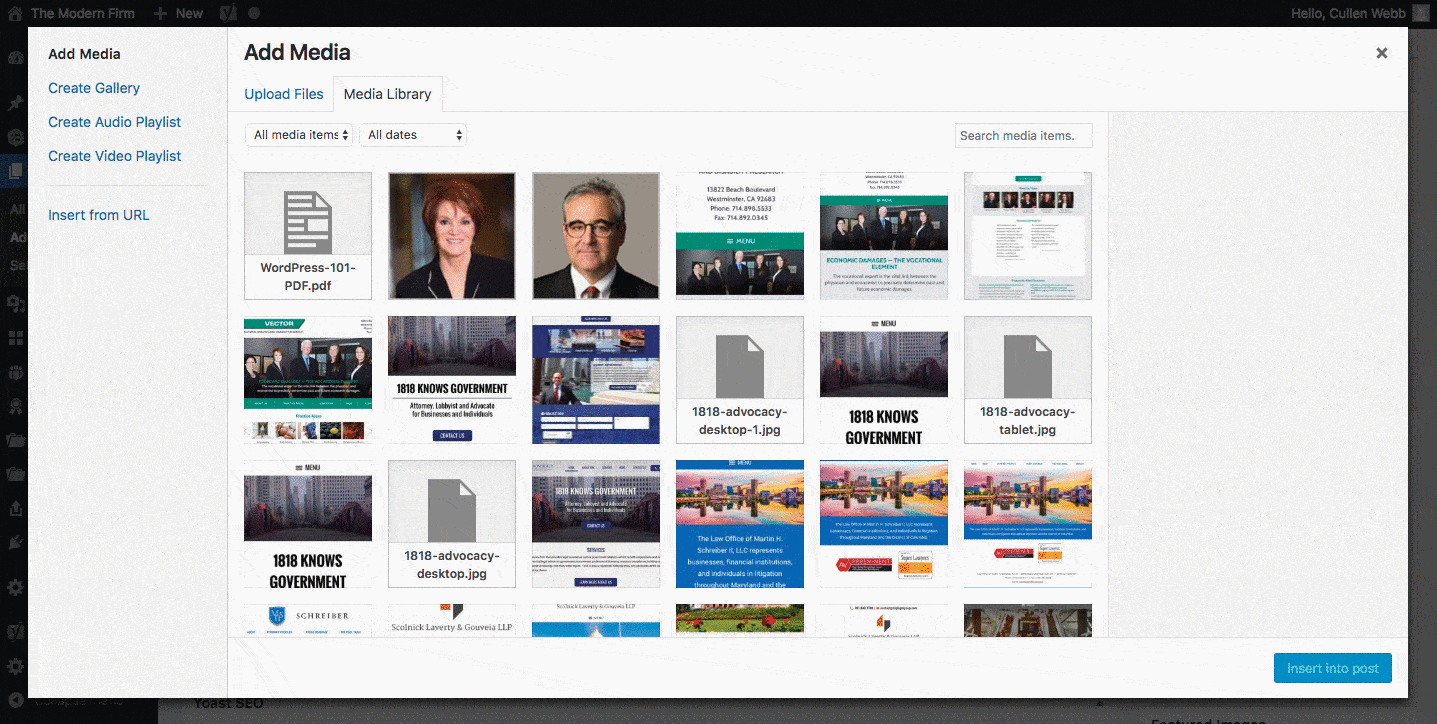Click the Yoast SEO icon in the left sidebar
The width and height of the screenshot is (1437, 724).
click(14, 632)
